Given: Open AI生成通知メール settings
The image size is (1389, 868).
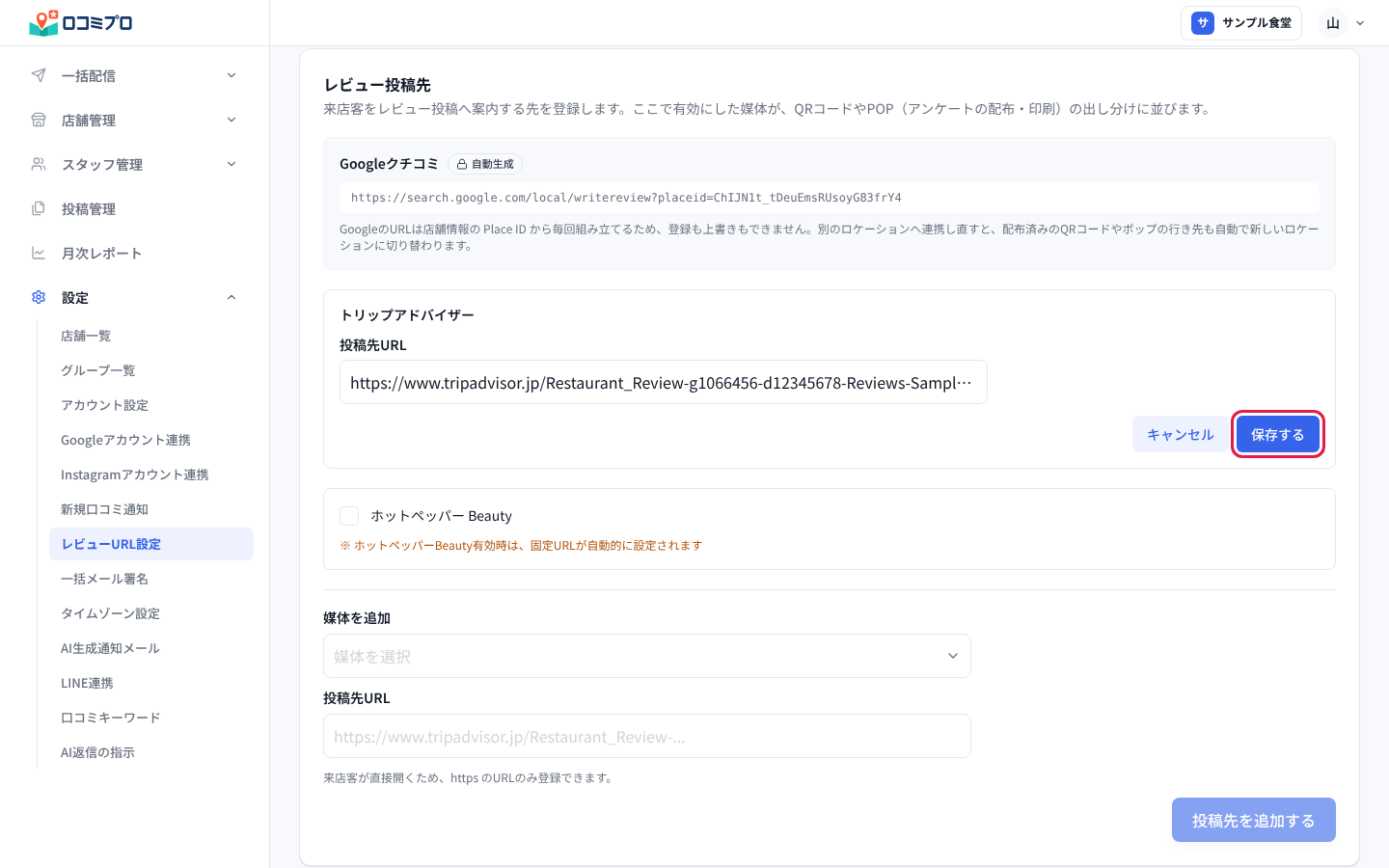Looking at the screenshot, I should coord(151,648).
